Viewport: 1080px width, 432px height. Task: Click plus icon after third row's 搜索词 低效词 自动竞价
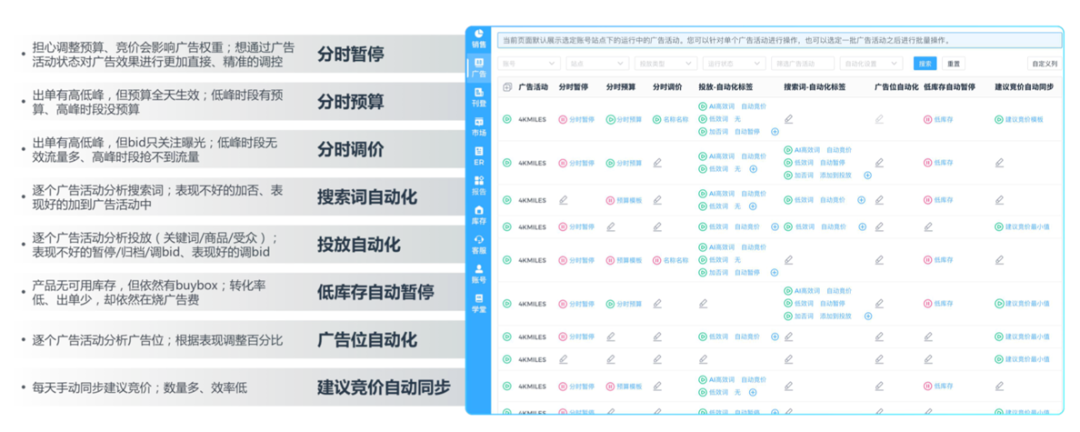(862, 200)
